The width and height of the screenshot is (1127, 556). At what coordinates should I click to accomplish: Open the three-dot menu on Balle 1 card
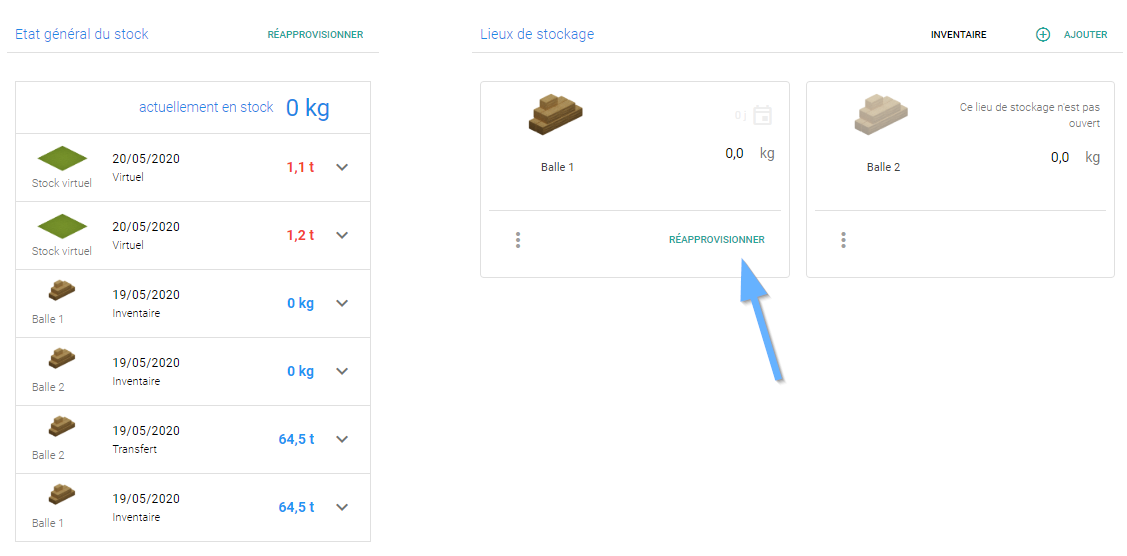point(518,240)
